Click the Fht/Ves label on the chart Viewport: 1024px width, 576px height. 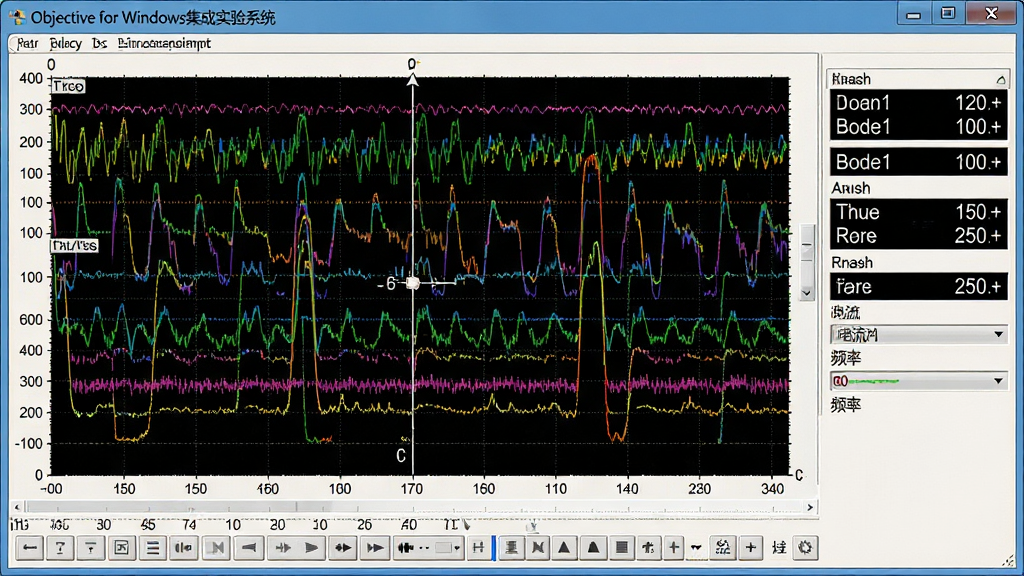(x=74, y=246)
